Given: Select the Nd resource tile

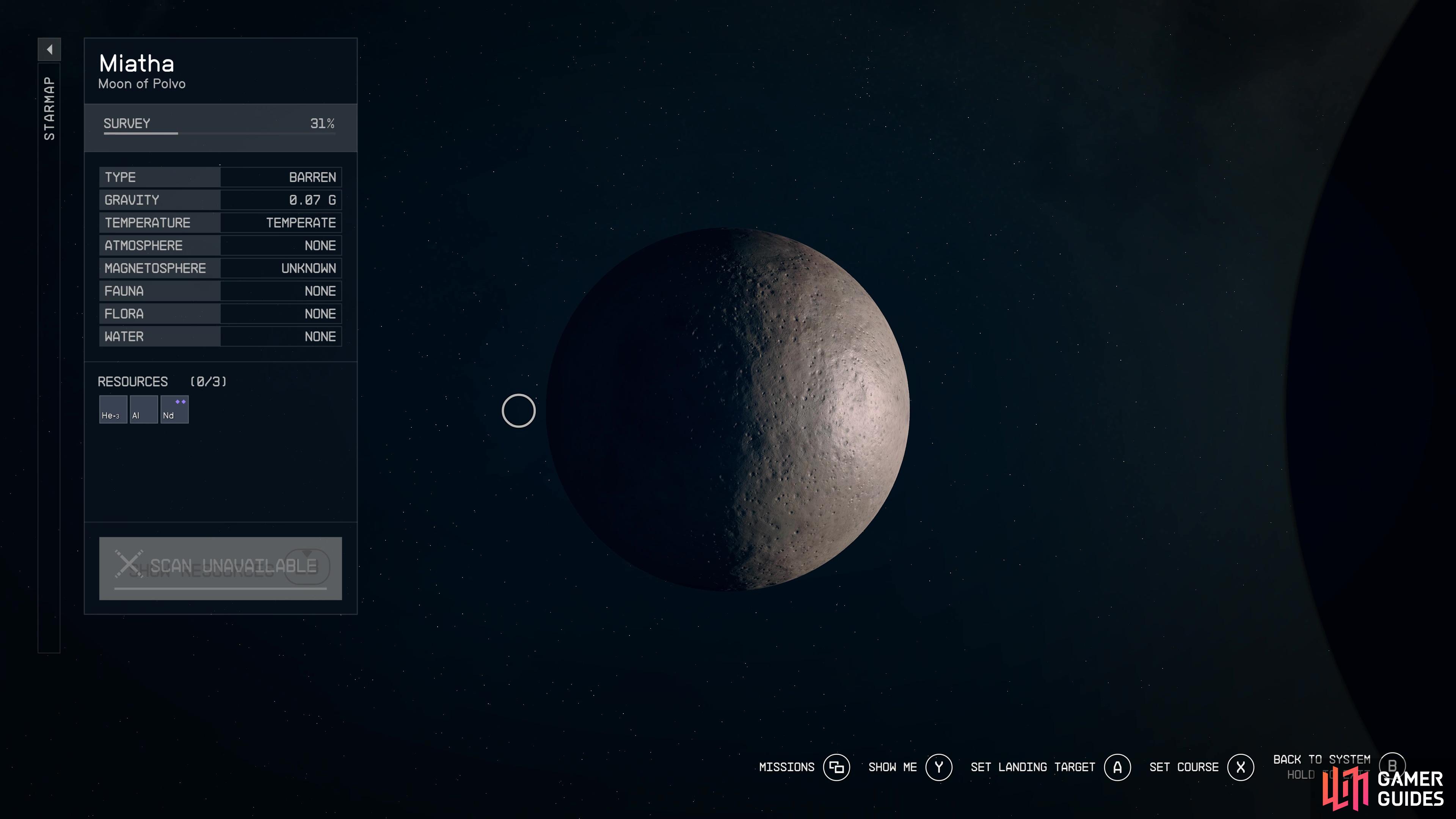Looking at the screenshot, I should tap(175, 409).
